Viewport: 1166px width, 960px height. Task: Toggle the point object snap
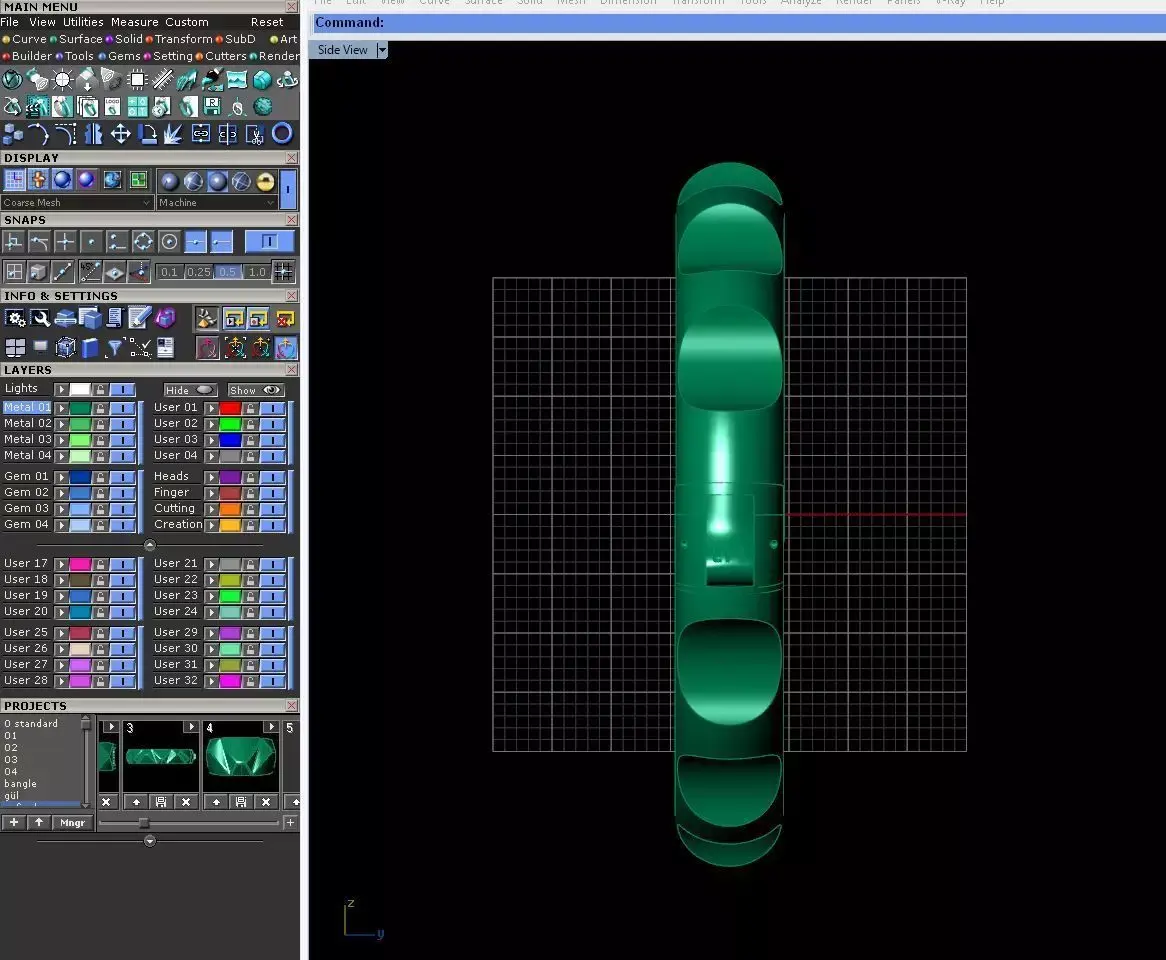(x=91, y=242)
